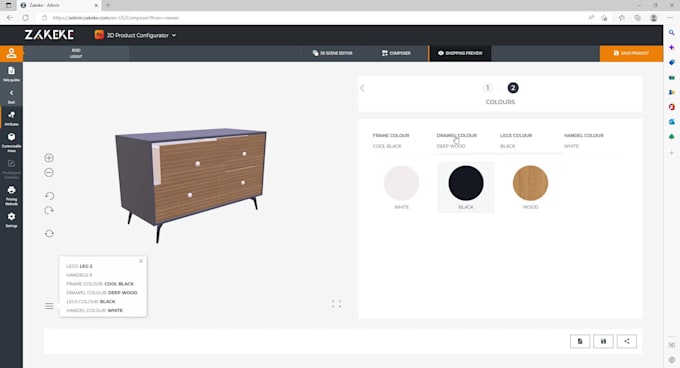Image resolution: width=680 pixels, height=368 pixels.
Task: Click the Back arrow in the sidebar
Action: [x=11, y=96]
